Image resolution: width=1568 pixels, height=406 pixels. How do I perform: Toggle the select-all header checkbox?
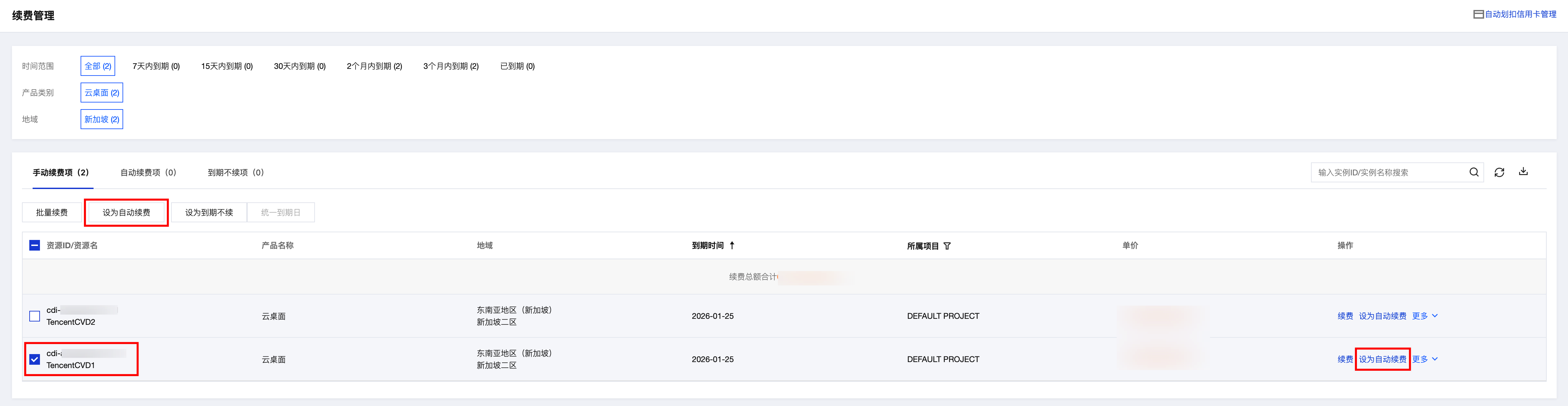35,245
